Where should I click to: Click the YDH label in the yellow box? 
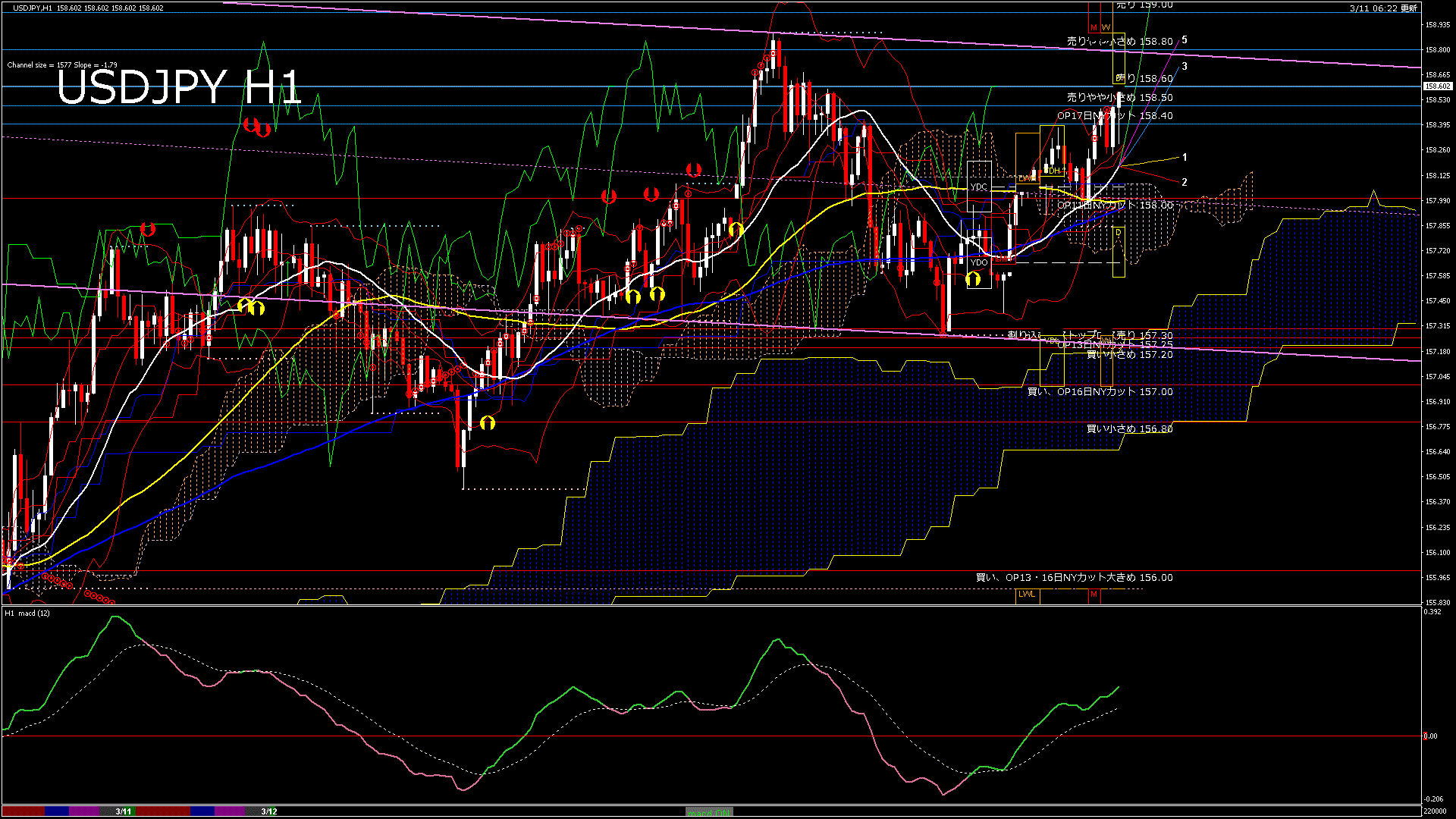click(x=1054, y=171)
